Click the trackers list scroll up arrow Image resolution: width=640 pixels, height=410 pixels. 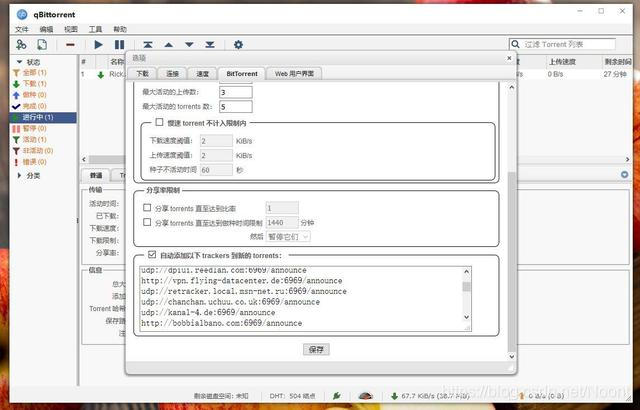pos(467,271)
